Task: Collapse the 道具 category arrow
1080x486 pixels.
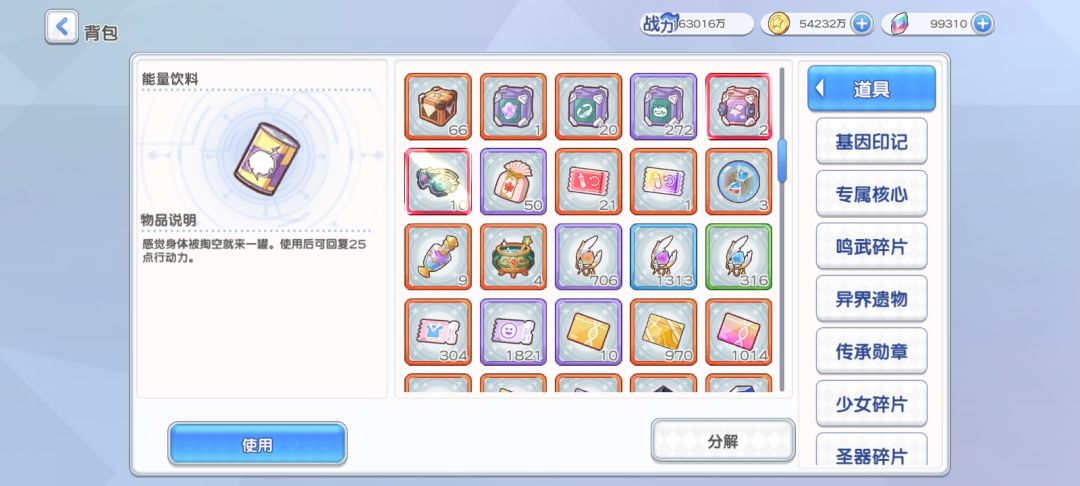Action: (x=820, y=88)
